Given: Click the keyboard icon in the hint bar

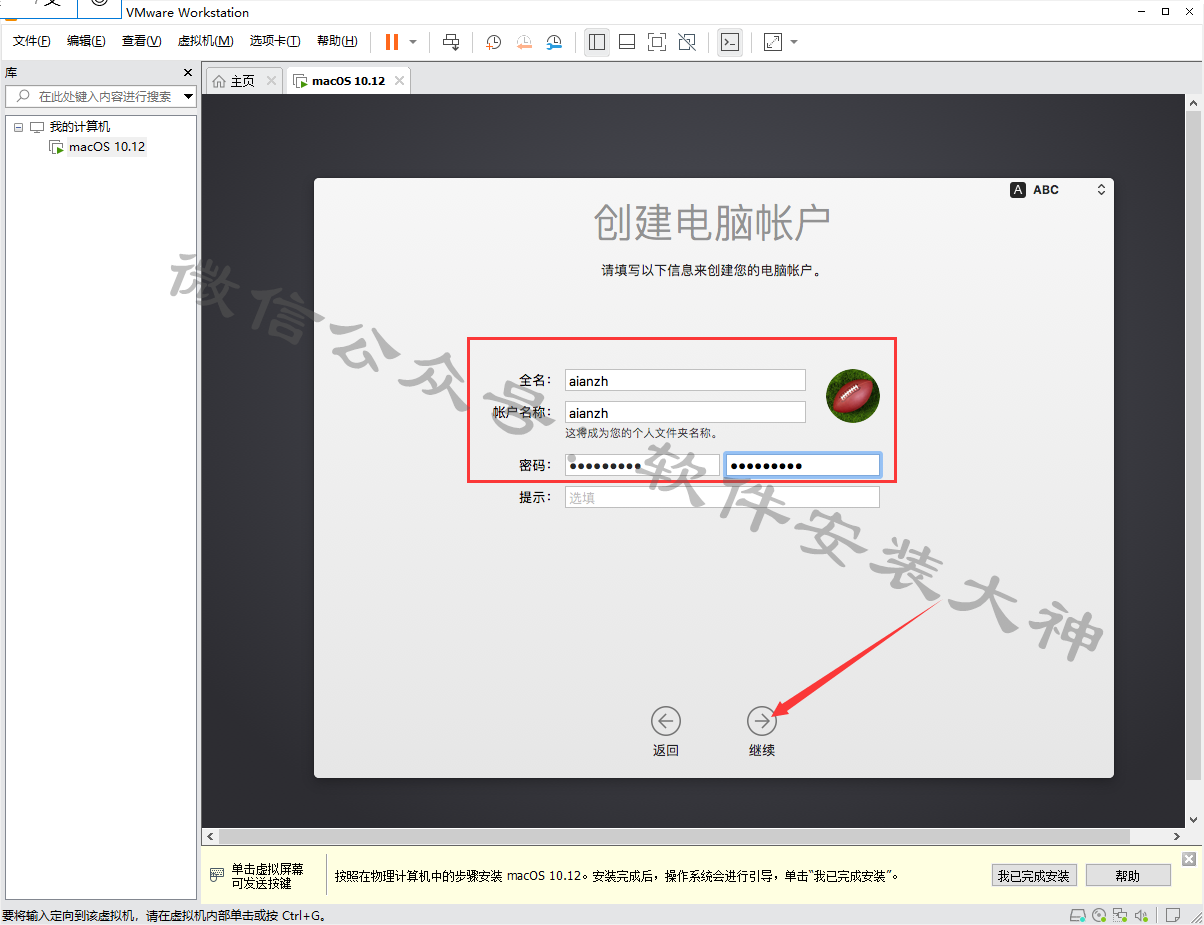Looking at the screenshot, I should point(217,875).
